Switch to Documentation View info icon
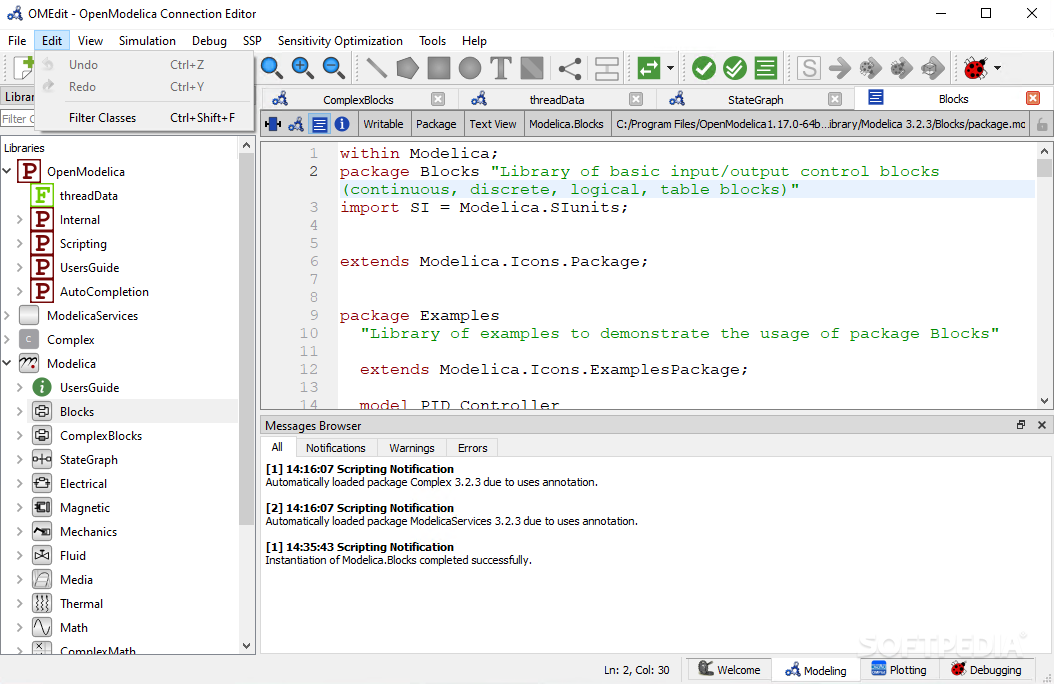This screenshot has width=1054, height=684. (342, 124)
